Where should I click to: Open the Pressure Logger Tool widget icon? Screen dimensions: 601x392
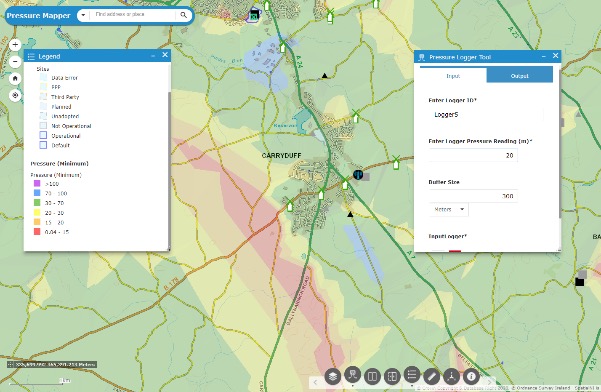(353, 374)
